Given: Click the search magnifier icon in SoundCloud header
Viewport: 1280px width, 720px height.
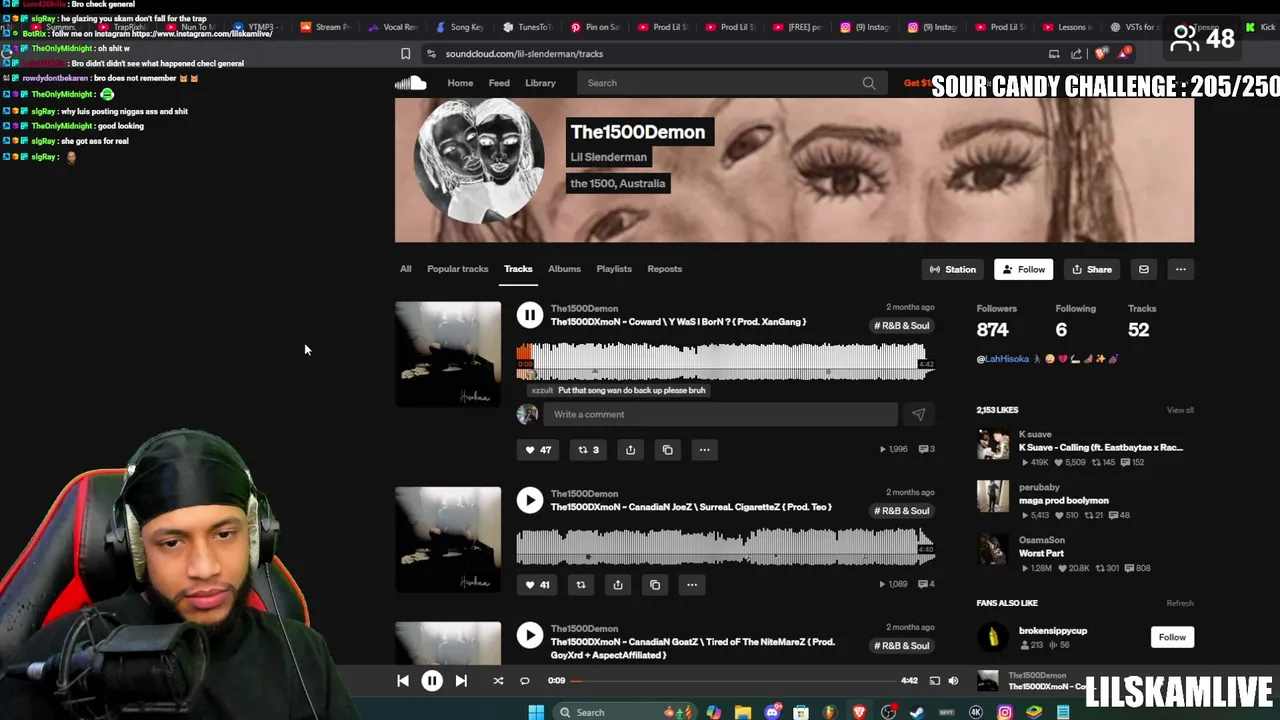Looking at the screenshot, I should (x=869, y=83).
